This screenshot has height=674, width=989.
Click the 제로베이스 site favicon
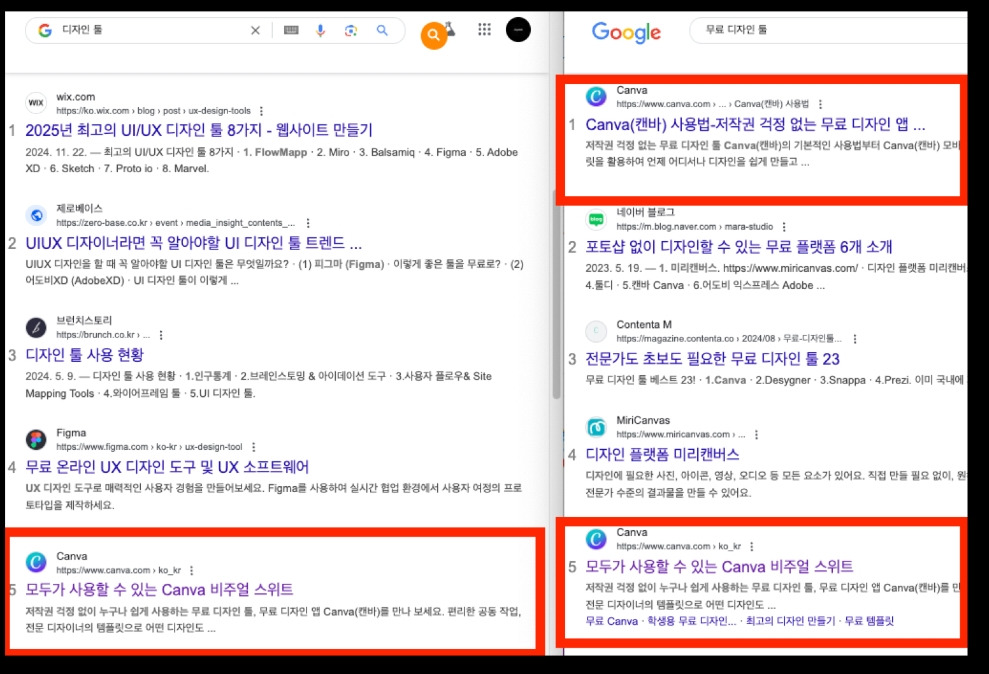36,215
